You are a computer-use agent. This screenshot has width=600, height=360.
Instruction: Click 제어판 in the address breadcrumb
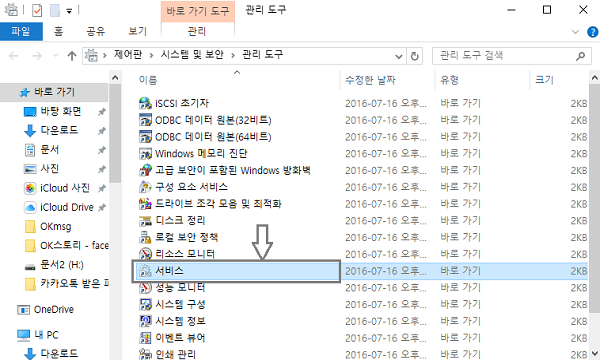click(x=128, y=55)
